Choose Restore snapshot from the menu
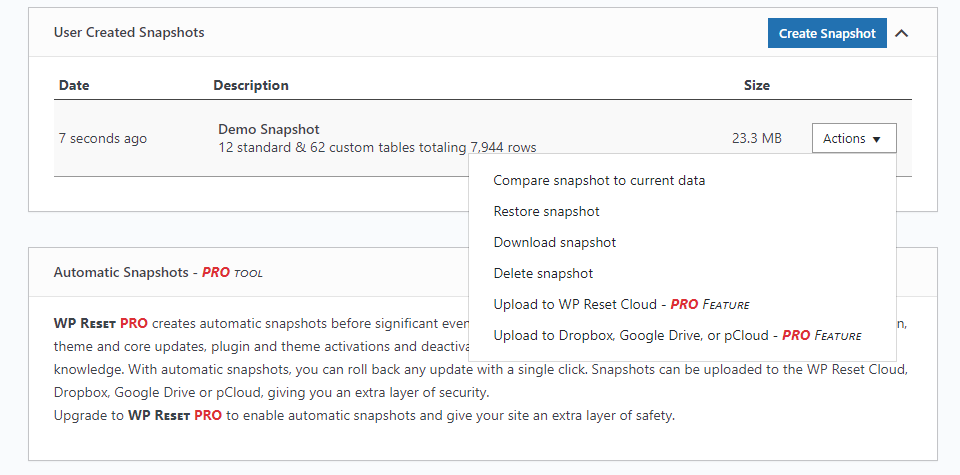The image size is (960, 475). click(x=546, y=212)
